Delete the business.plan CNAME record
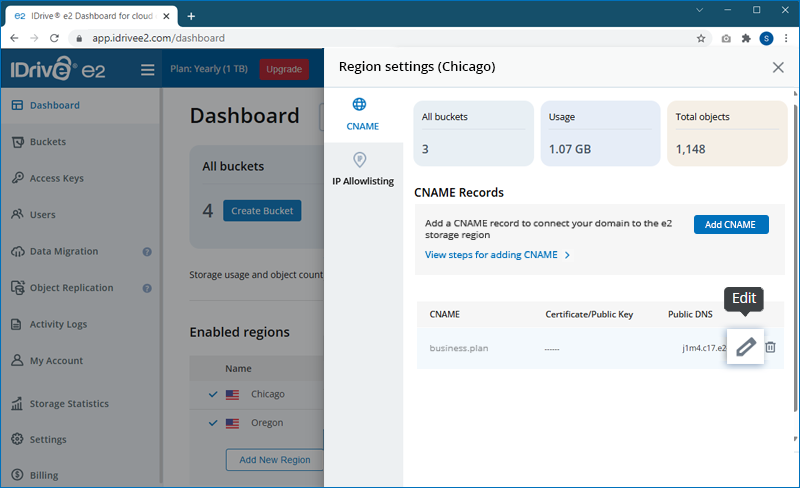800x488 pixels. coord(770,347)
